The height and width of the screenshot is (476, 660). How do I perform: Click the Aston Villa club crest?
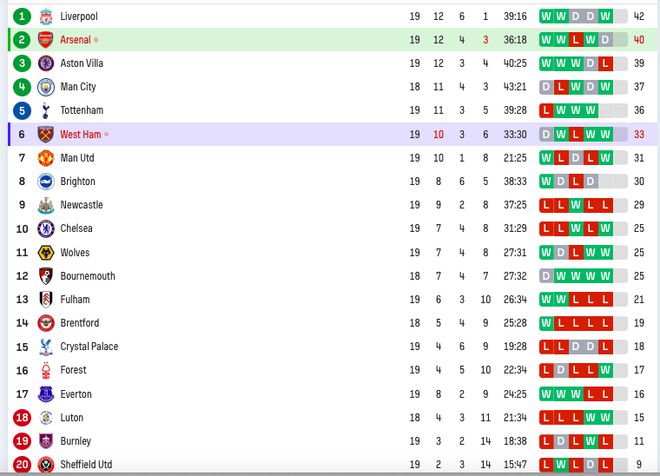[46, 63]
